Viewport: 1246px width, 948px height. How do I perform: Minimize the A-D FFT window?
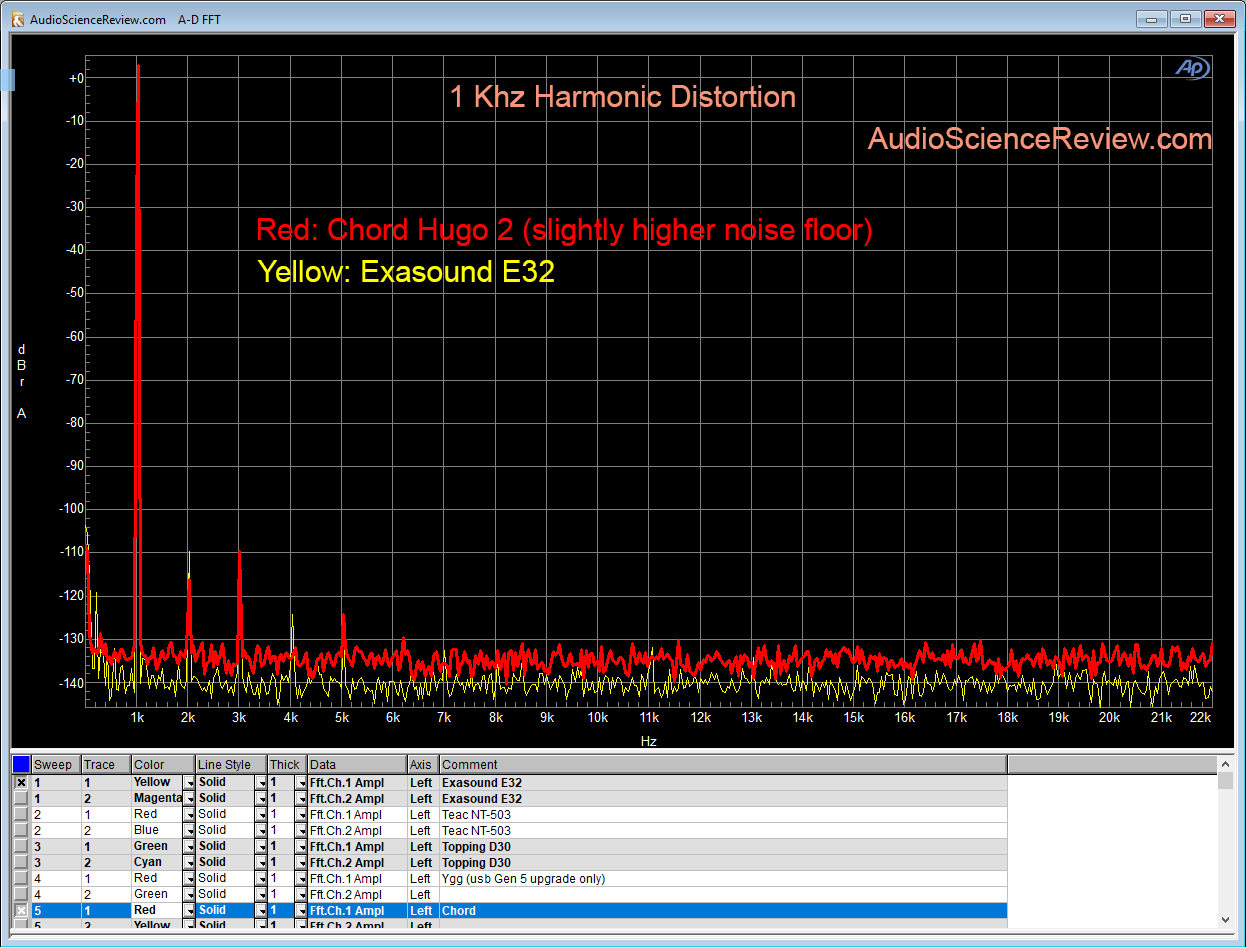point(1151,18)
